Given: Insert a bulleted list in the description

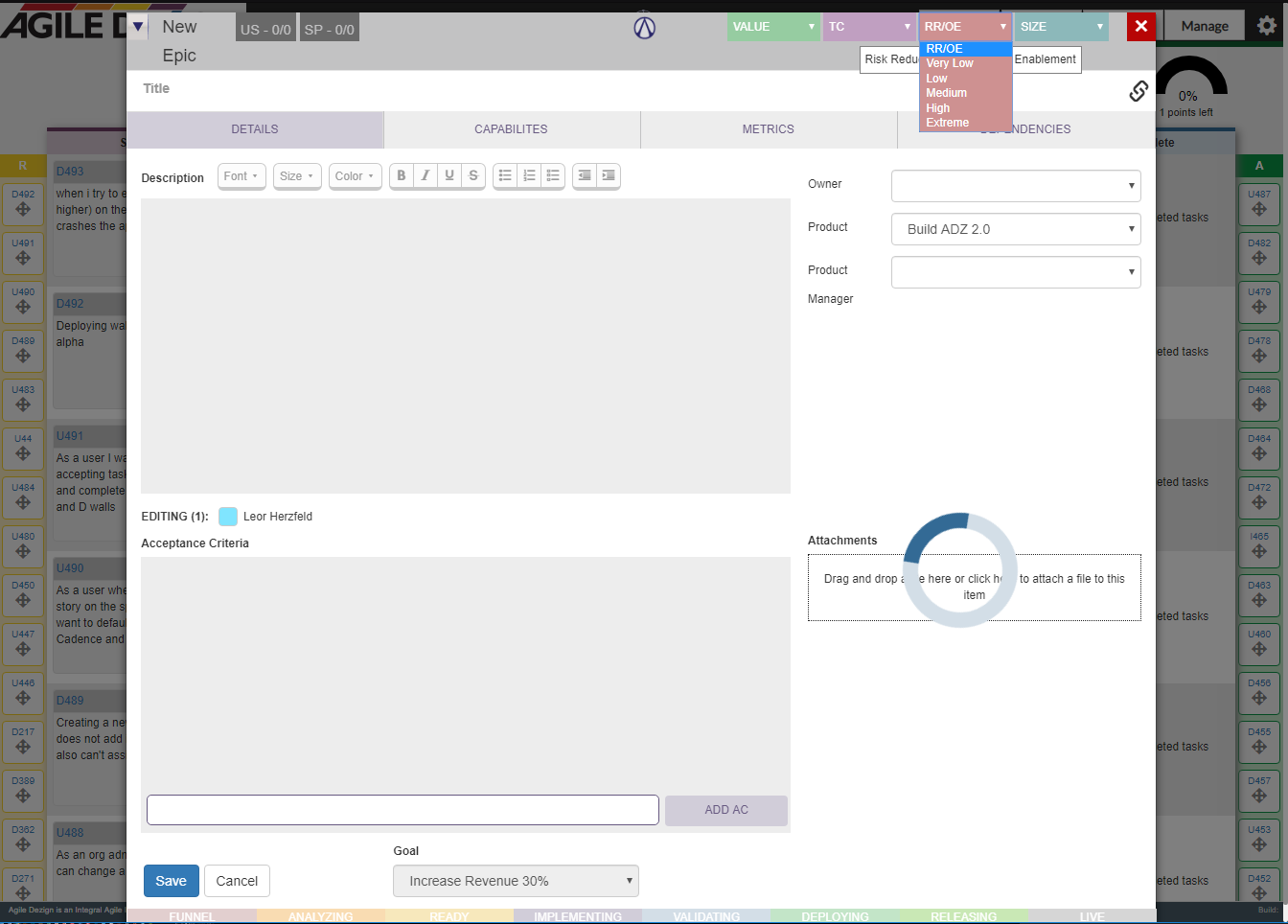Looking at the screenshot, I should coord(505,175).
